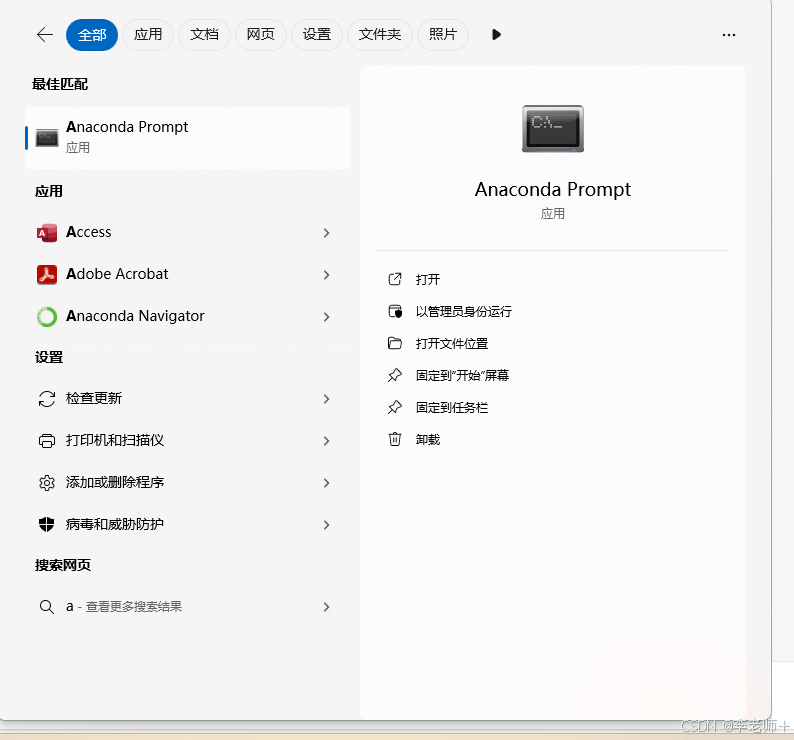Viewport: 794px width, 740px height.
Task: Select the 全部 filter tab
Action: coord(92,34)
